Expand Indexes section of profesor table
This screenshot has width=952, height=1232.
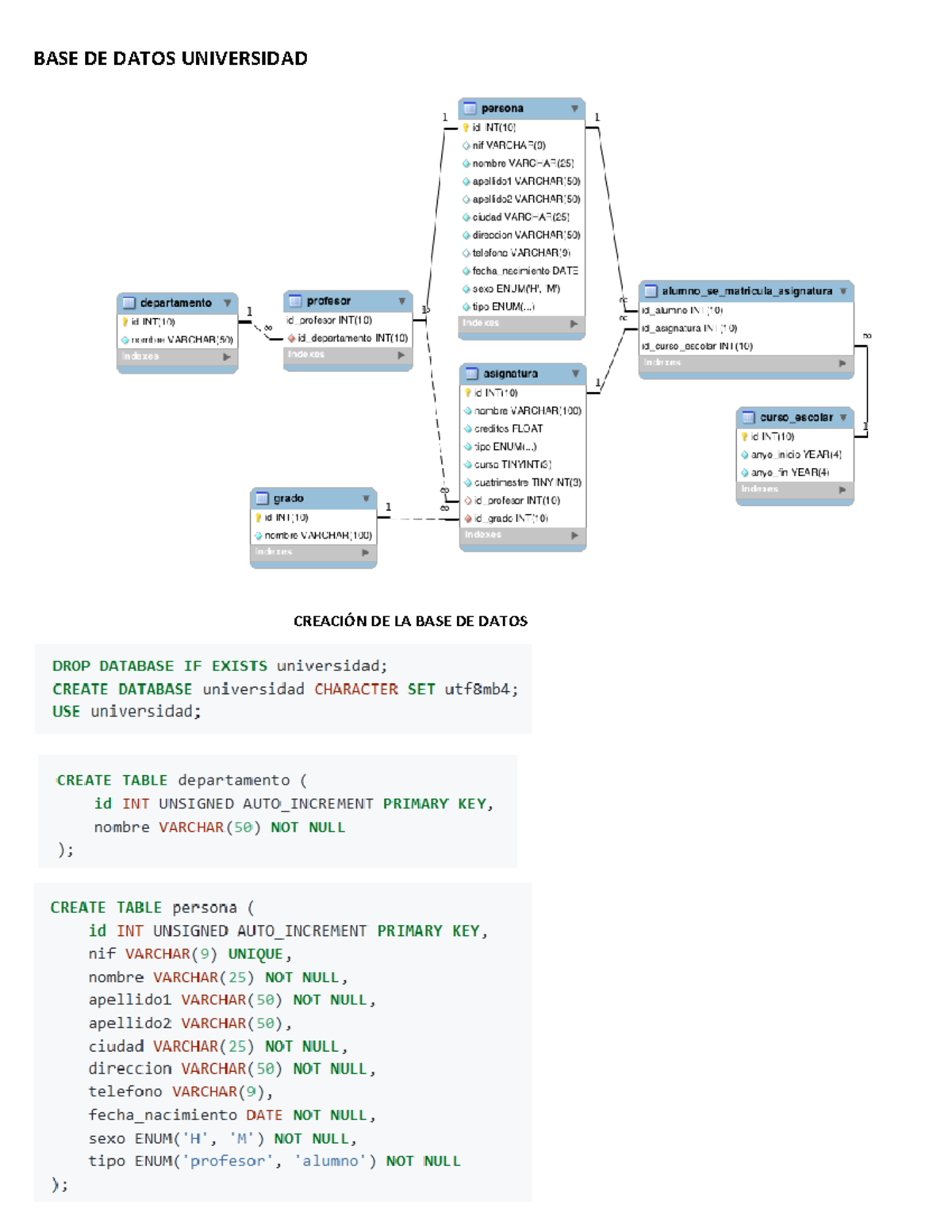click(x=401, y=355)
